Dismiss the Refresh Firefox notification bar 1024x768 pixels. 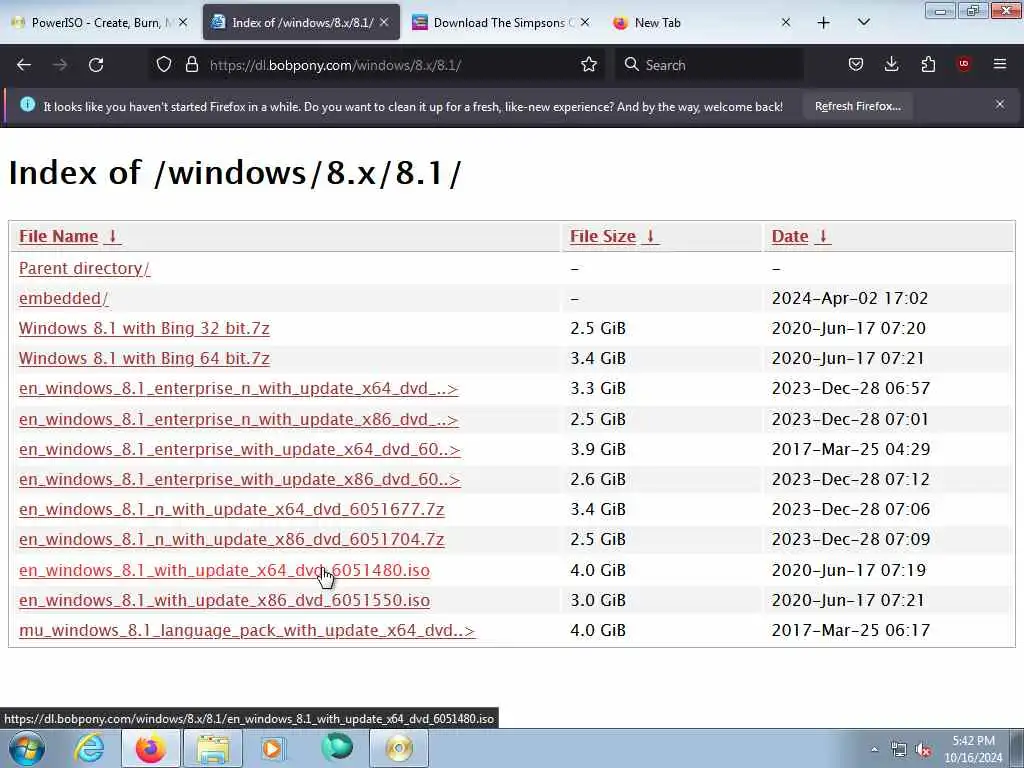tap(1000, 104)
